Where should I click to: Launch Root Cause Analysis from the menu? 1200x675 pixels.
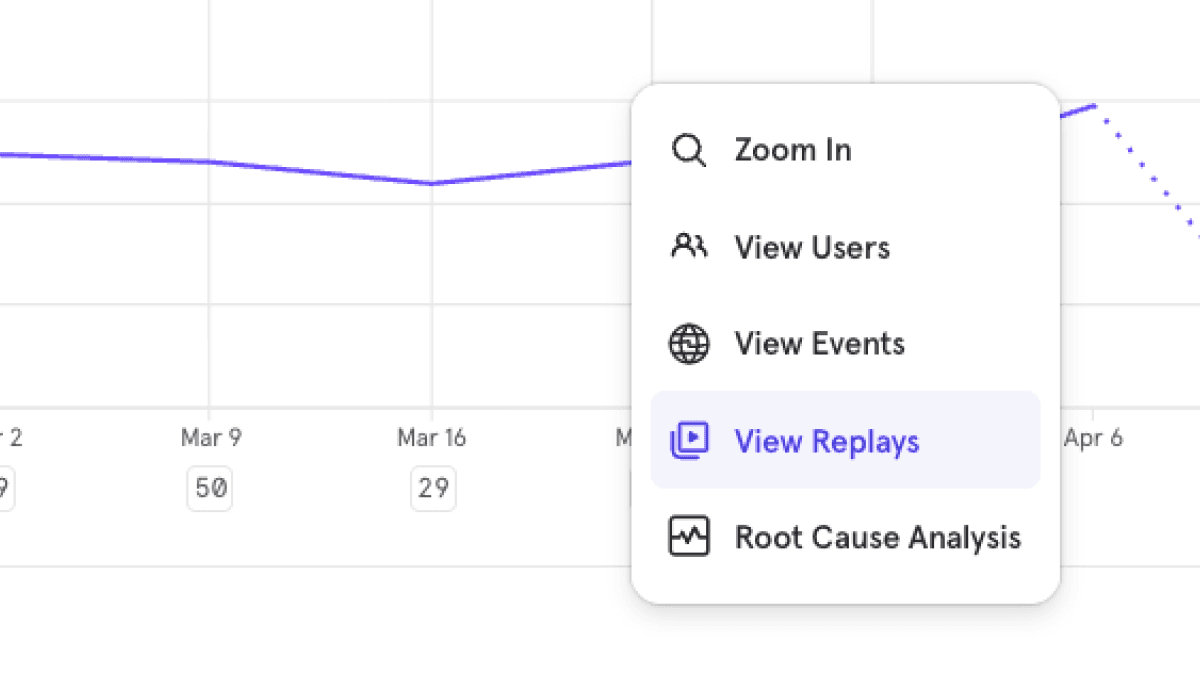pos(877,538)
